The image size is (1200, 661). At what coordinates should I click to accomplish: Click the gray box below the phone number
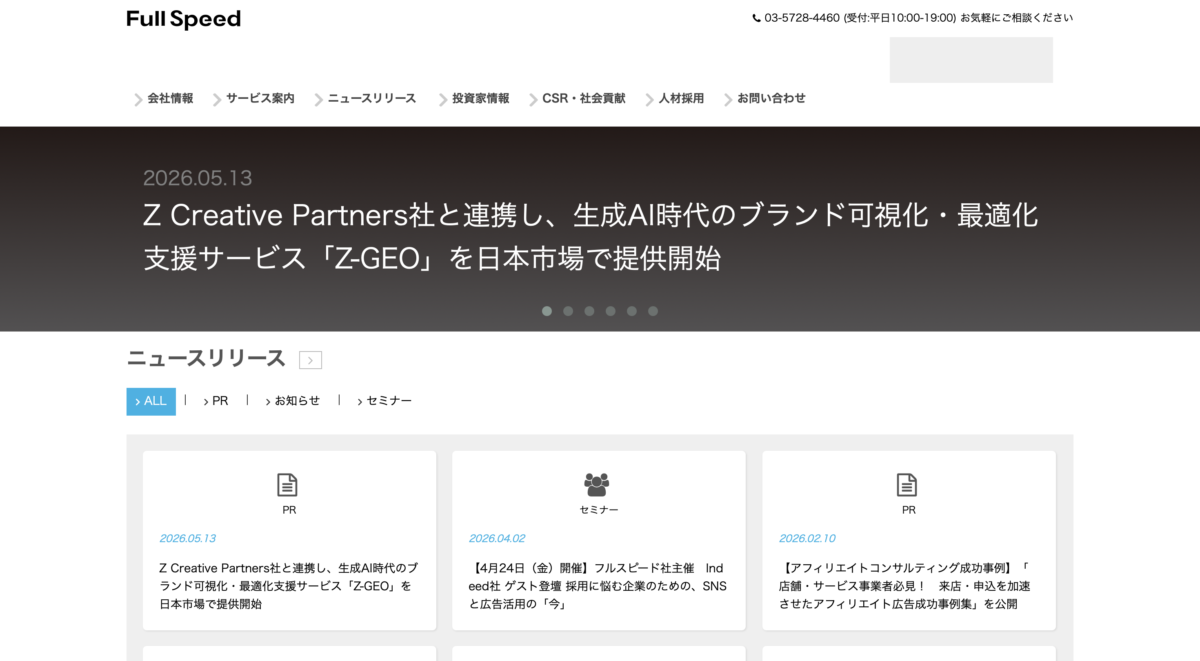click(971, 60)
